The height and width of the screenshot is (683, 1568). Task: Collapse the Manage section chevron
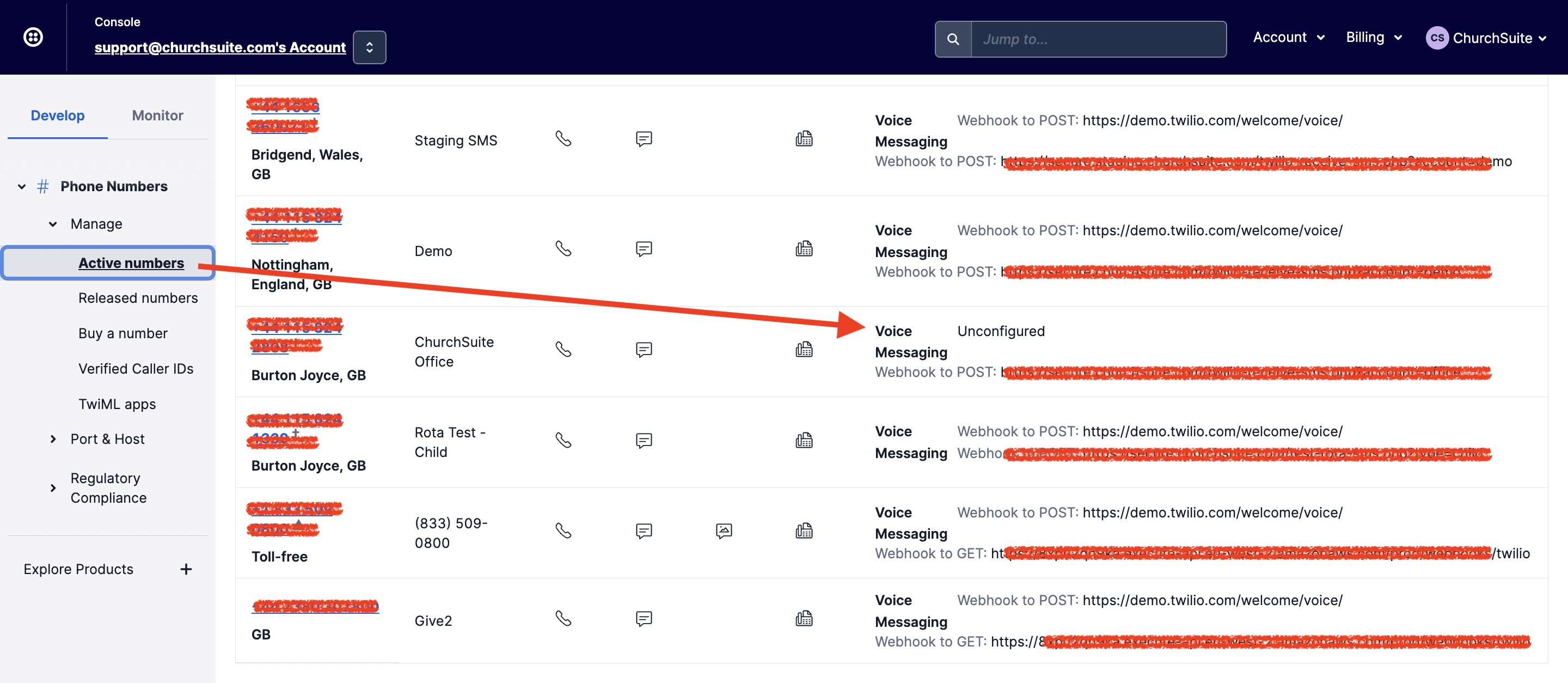(x=53, y=224)
